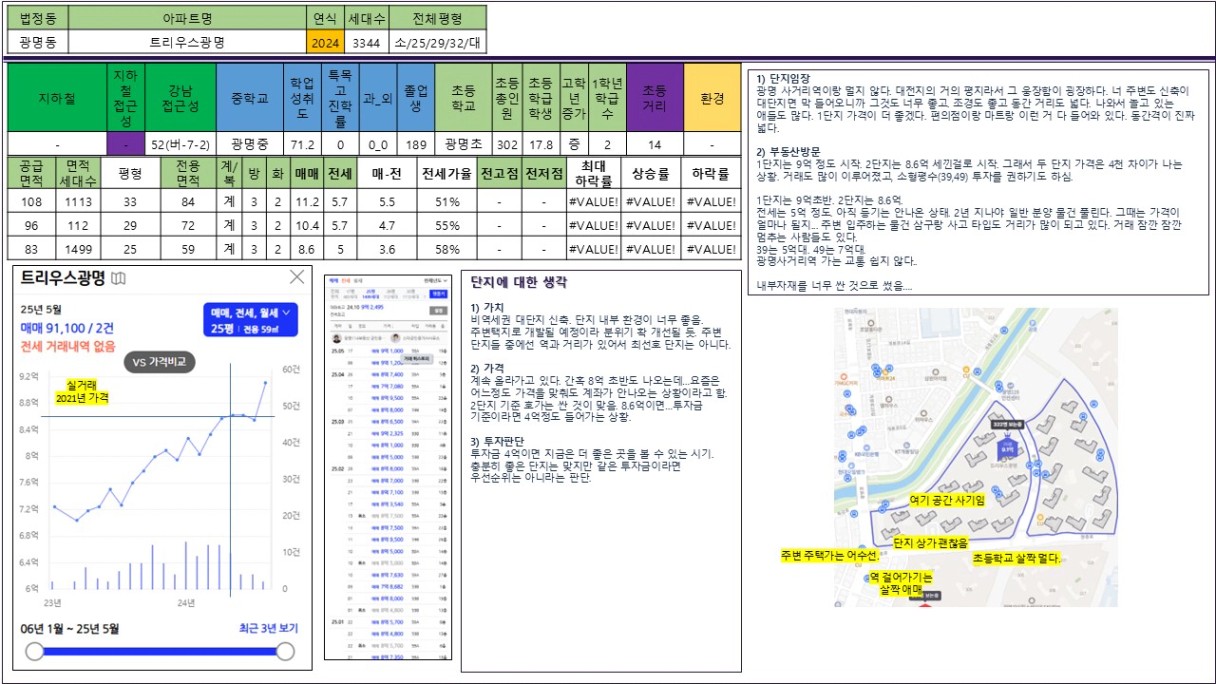Click the 302 total students cell
This screenshot has width=1216, height=684.
508,145
